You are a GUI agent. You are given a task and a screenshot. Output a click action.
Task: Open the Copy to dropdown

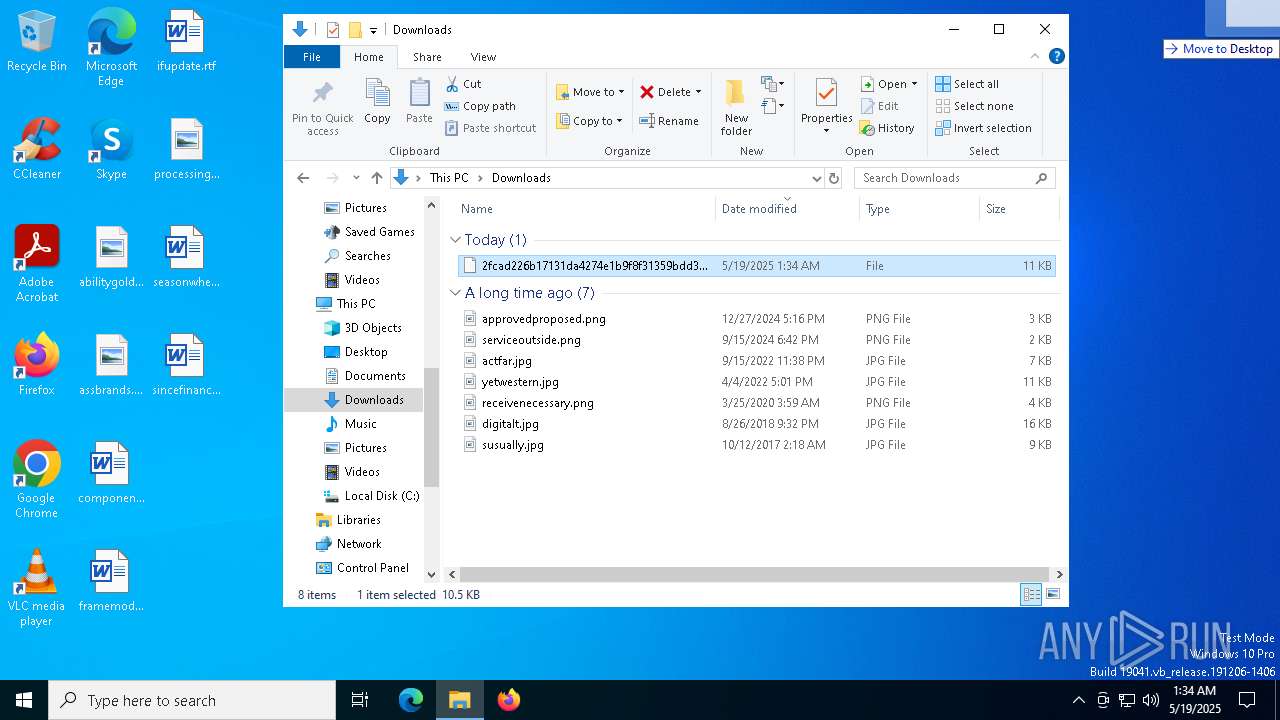589,121
